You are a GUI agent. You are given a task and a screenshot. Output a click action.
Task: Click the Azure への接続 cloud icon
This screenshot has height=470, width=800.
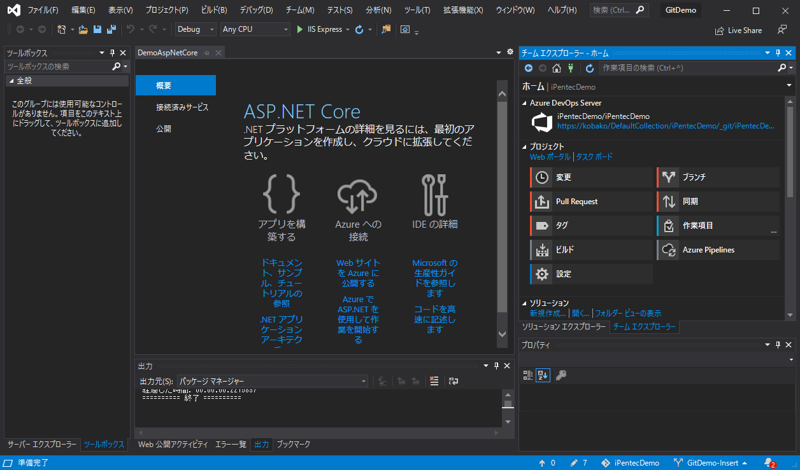(x=357, y=196)
